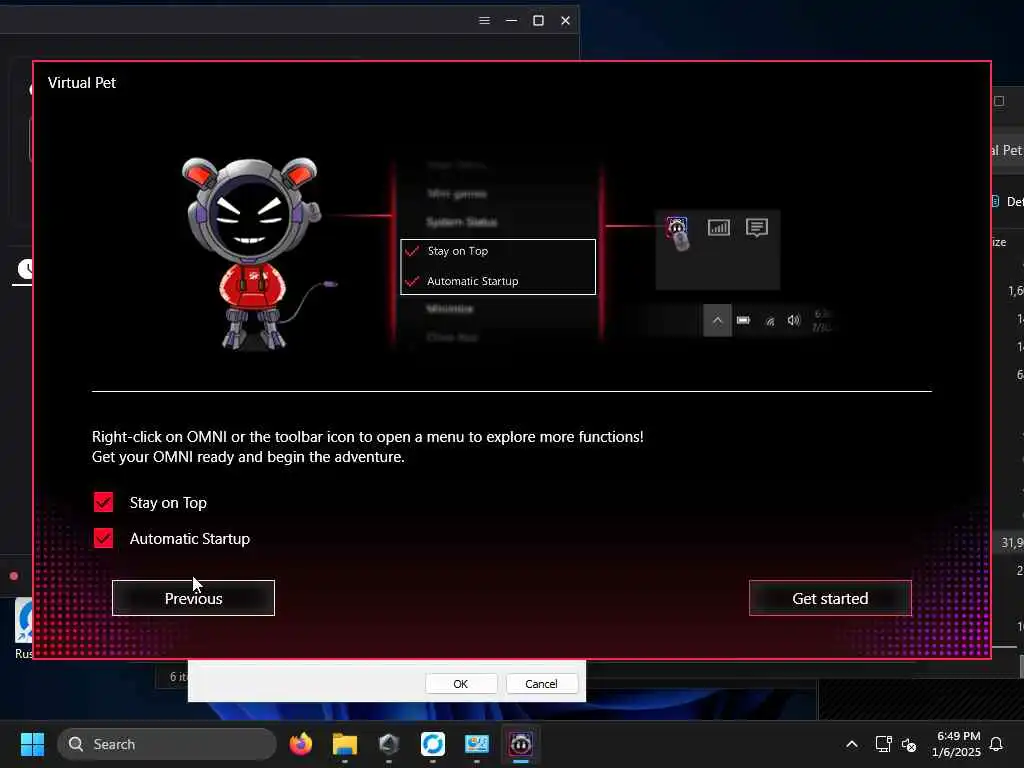Open the gray hexagon app on the taskbar
The height and width of the screenshot is (768, 1024).
click(389, 744)
